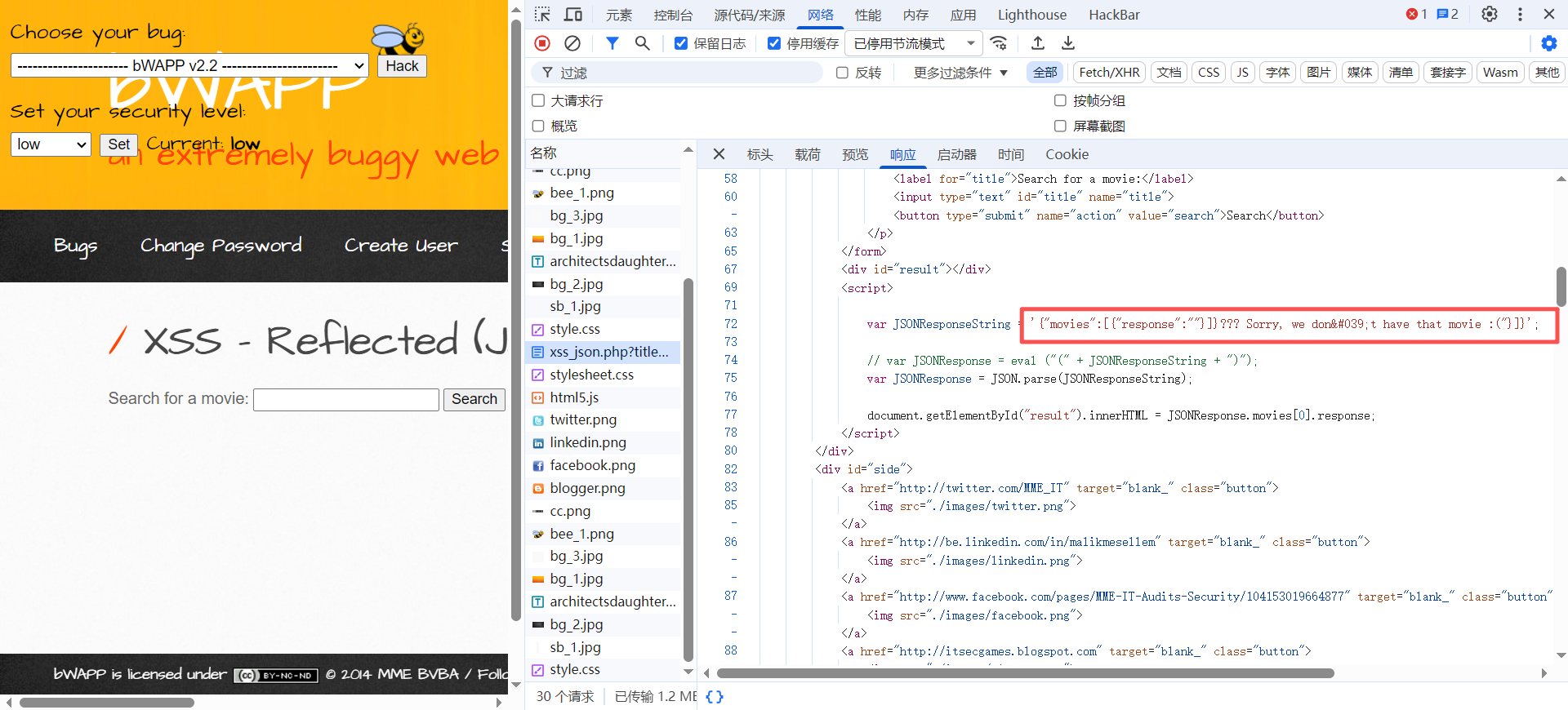The image size is (1568, 710).
Task: Click the movie title search field
Action: click(346, 399)
